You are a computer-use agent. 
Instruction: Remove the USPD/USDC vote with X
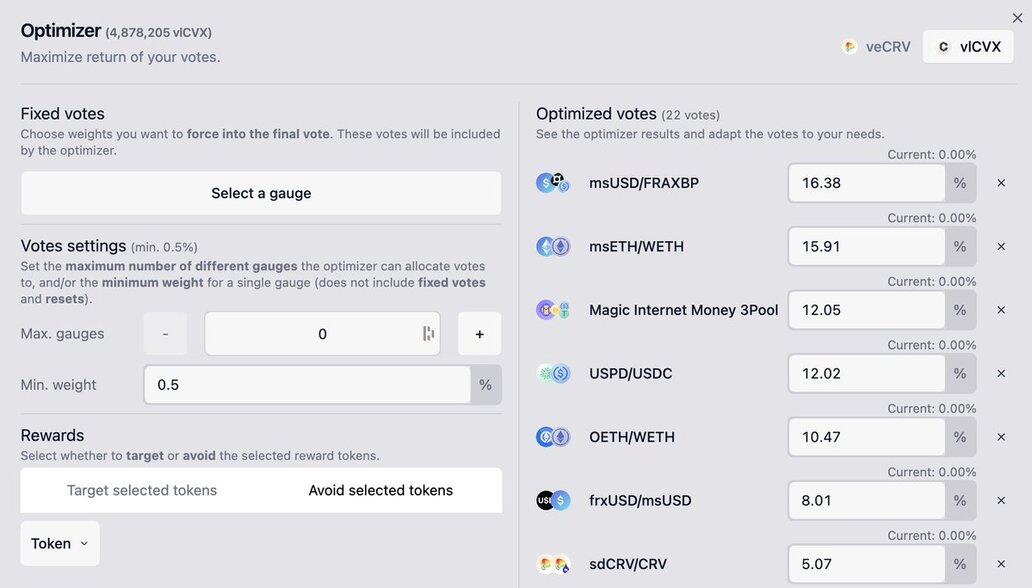(x=1001, y=373)
